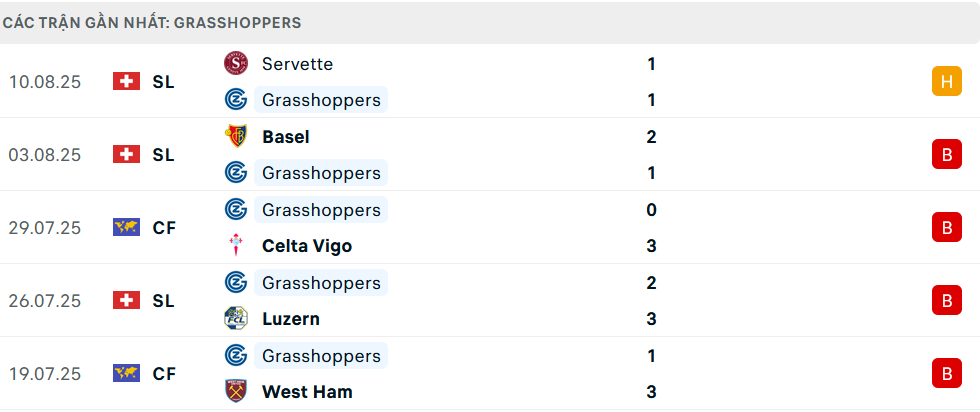The width and height of the screenshot is (980, 412).
Task: Click the Basel club crest
Action: point(236,137)
